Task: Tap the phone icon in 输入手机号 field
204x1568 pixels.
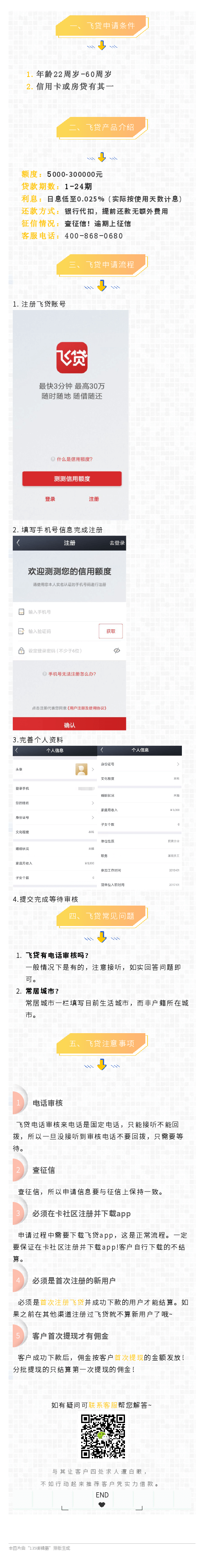Action: [21, 612]
